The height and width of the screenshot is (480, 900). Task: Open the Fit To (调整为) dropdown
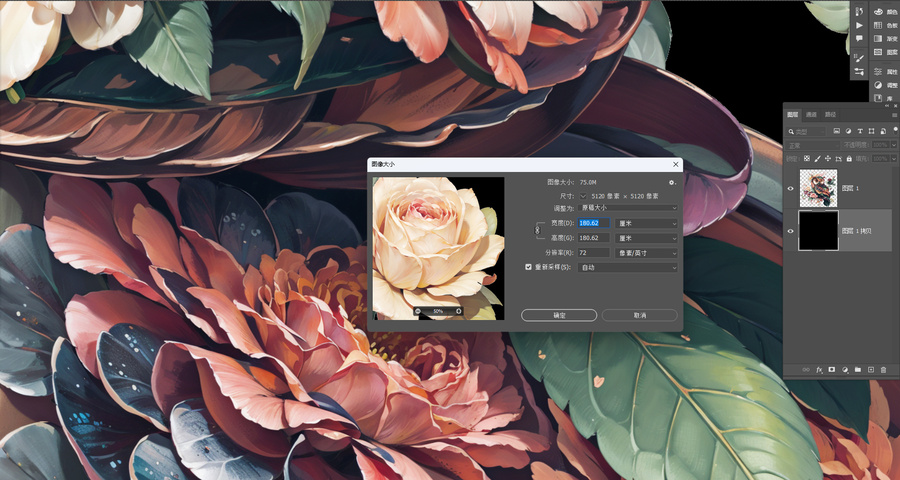[628, 207]
